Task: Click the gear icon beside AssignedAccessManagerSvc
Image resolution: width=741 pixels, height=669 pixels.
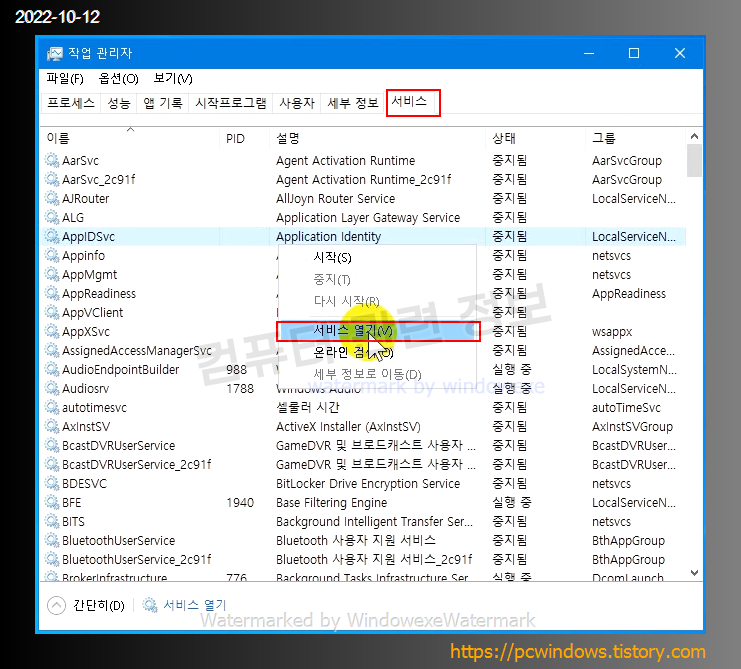Action: [52, 350]
